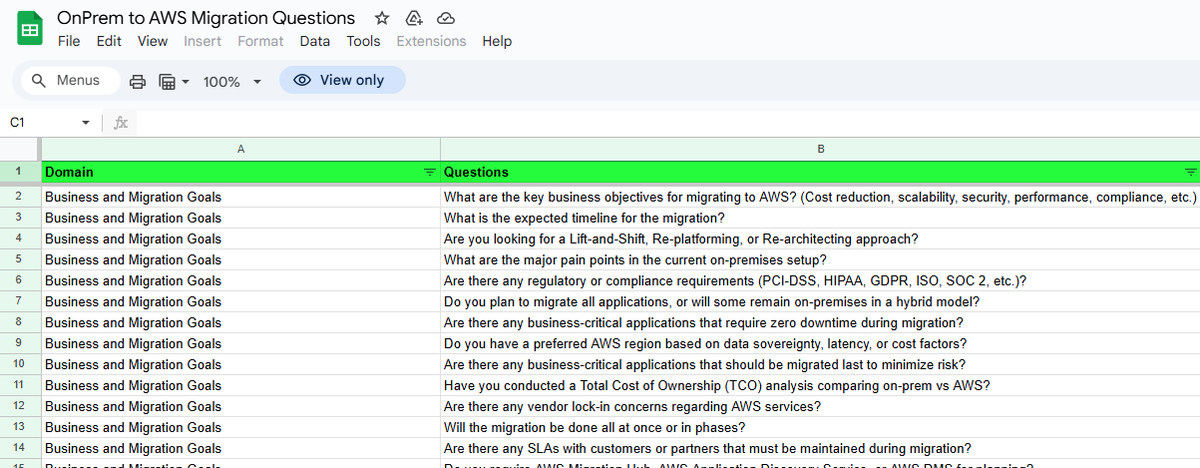Viewport: 1200px width, 468px height.
Task: Click the expected timeline question cell
Action: coord(820,218)
